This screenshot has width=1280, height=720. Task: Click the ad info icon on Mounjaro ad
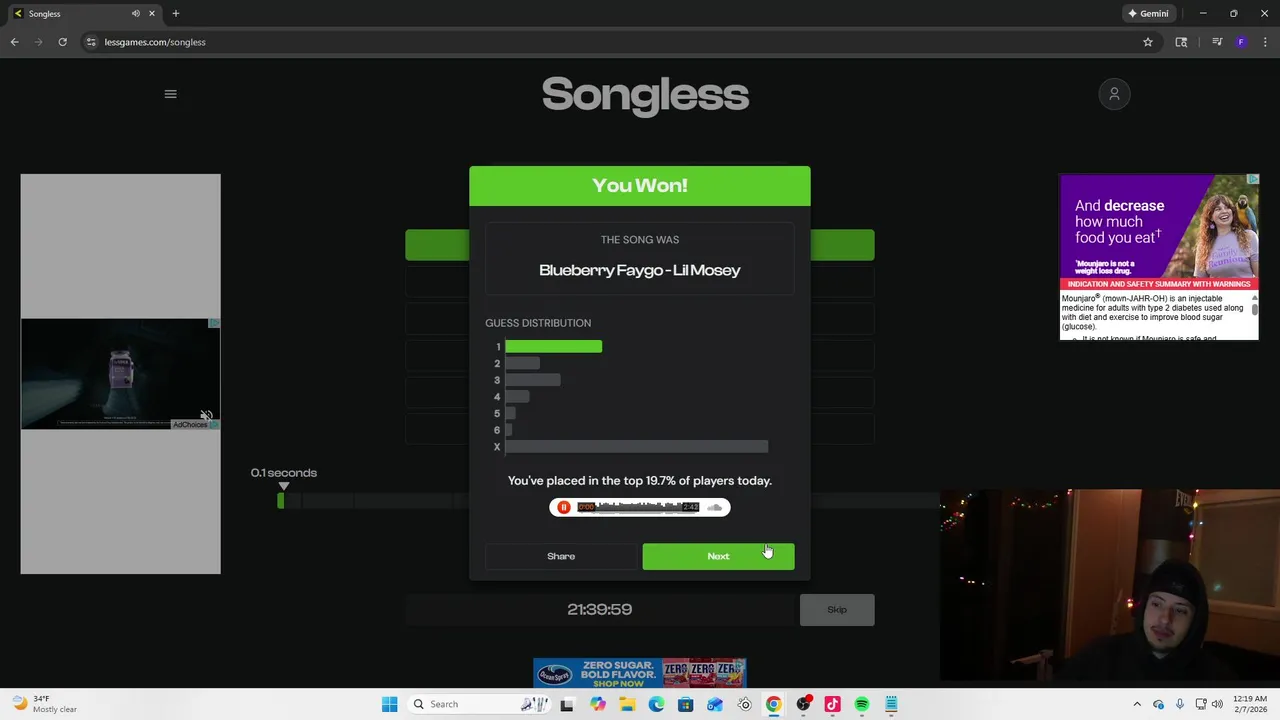pyautogui.click(x=1252, y=179)
